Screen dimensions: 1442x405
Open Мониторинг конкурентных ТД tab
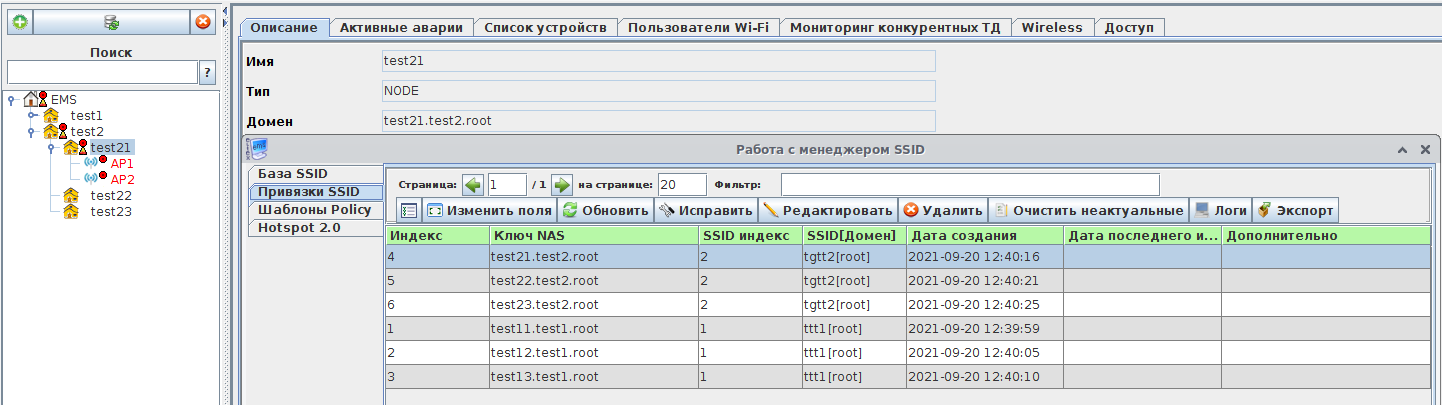coord(895,27)
